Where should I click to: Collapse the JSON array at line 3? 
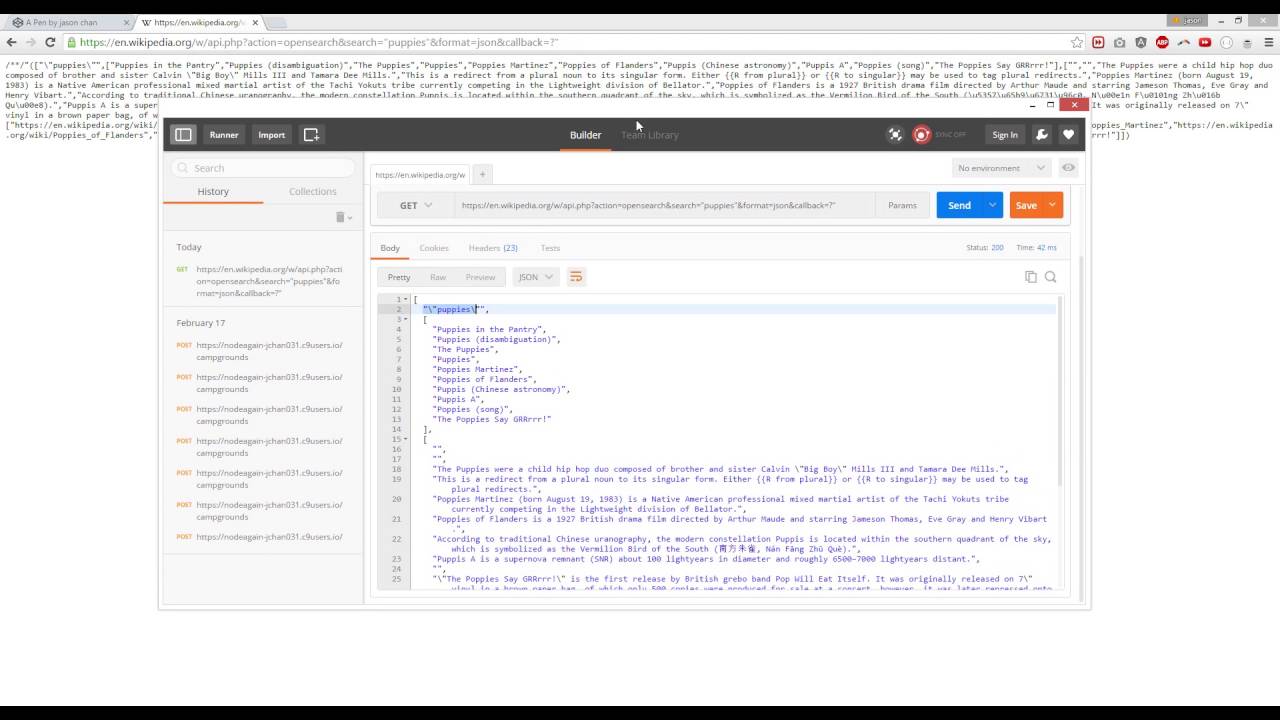pos(405,319)
